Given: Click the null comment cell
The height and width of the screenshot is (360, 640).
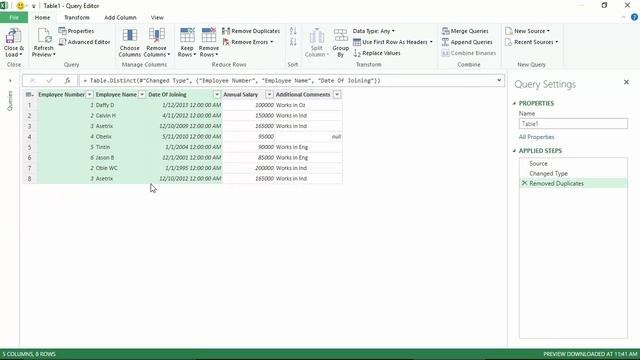Looking at the screenshot, I should [x=309, y=137].
